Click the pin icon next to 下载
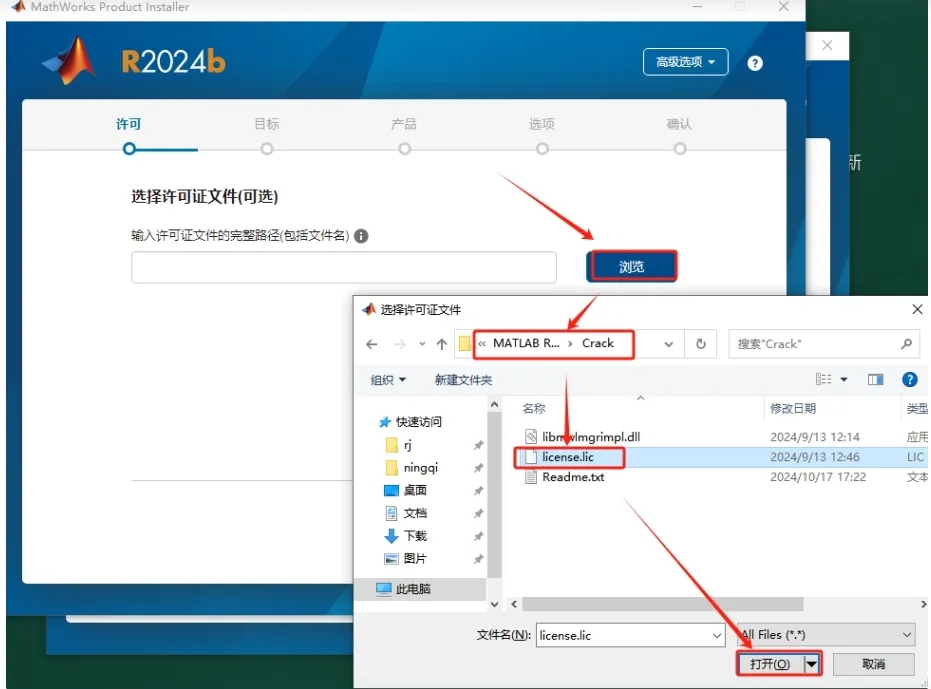The height and width of the screenshot is (689, 931). [x=478, y=536]
